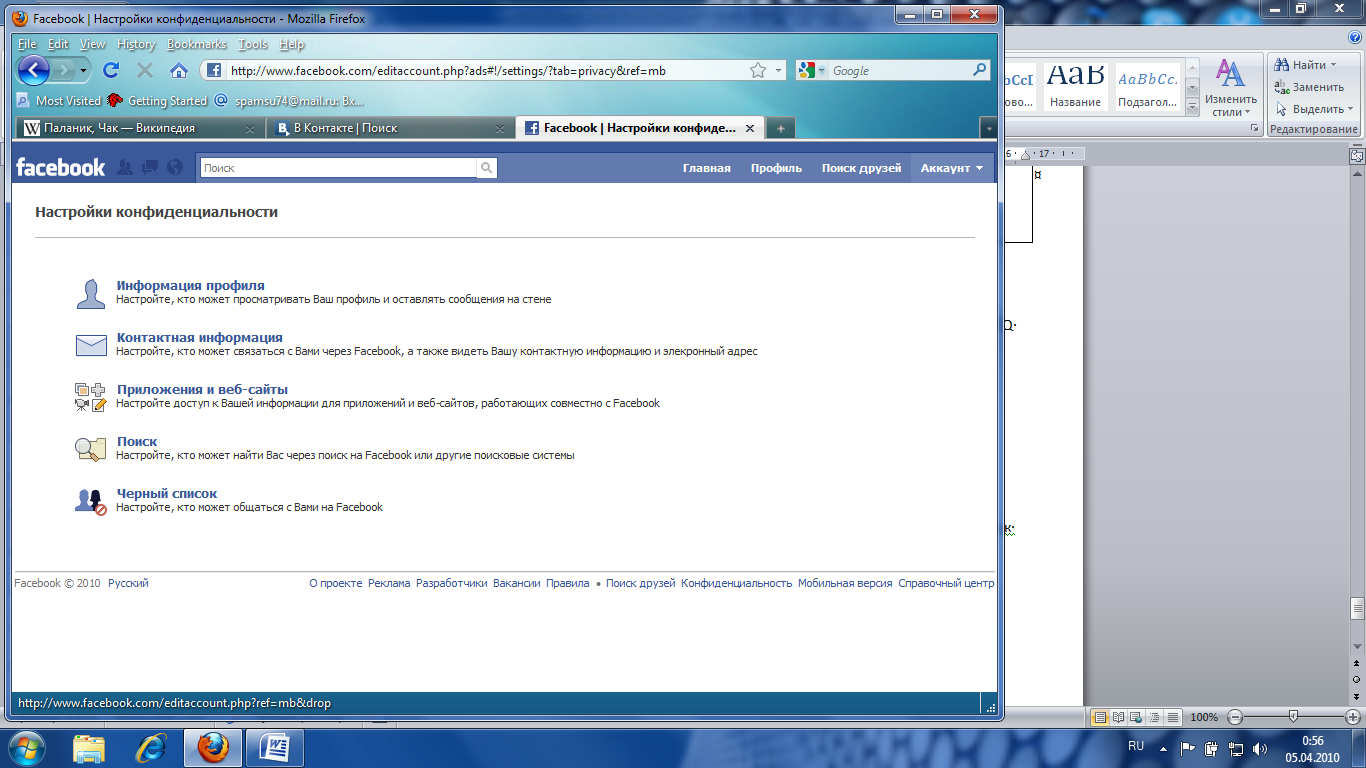This screenshot has width=1366, height=768.
Task: Open Firefox back/forward history dropdown arrow
Action: 85,70
